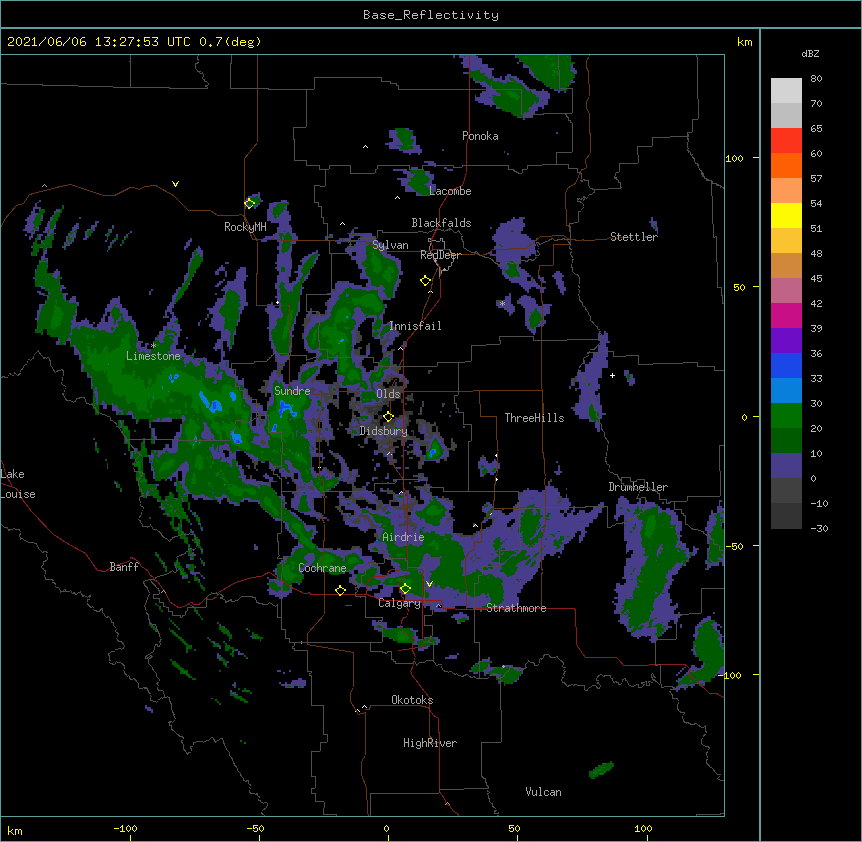This screenshot has height=842, width=862.
Task: Click the yellow diamond marker between Olds and Didsbury
Action: (388, 416)
